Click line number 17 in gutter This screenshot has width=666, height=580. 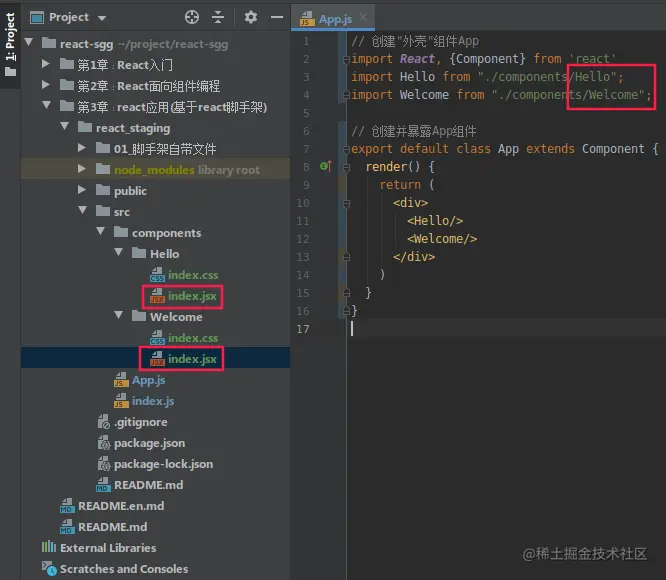(x=303, y=329)
